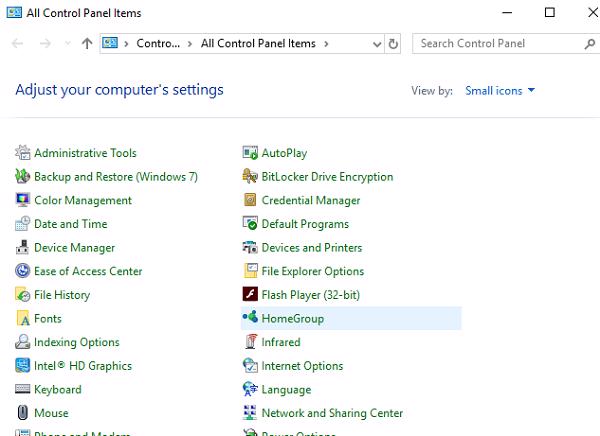Open the Ease of Access Center icon
Screen dimensions: 600x436
[x=24, y=271]
